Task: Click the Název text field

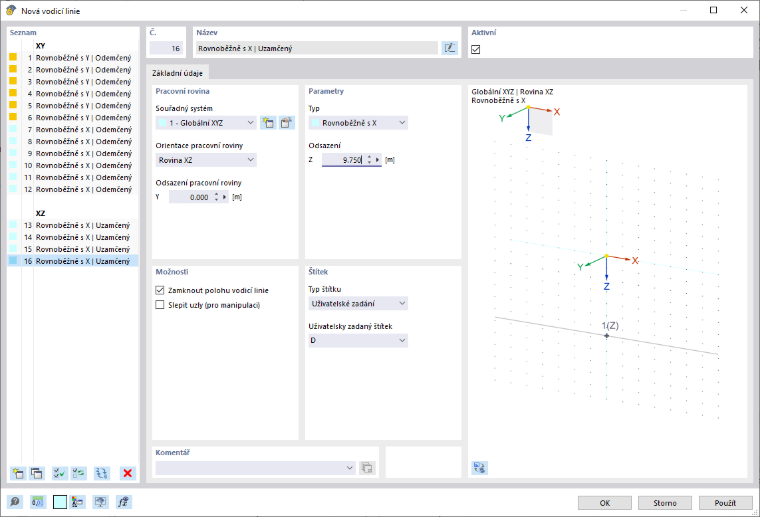Action: coord(317,48)
